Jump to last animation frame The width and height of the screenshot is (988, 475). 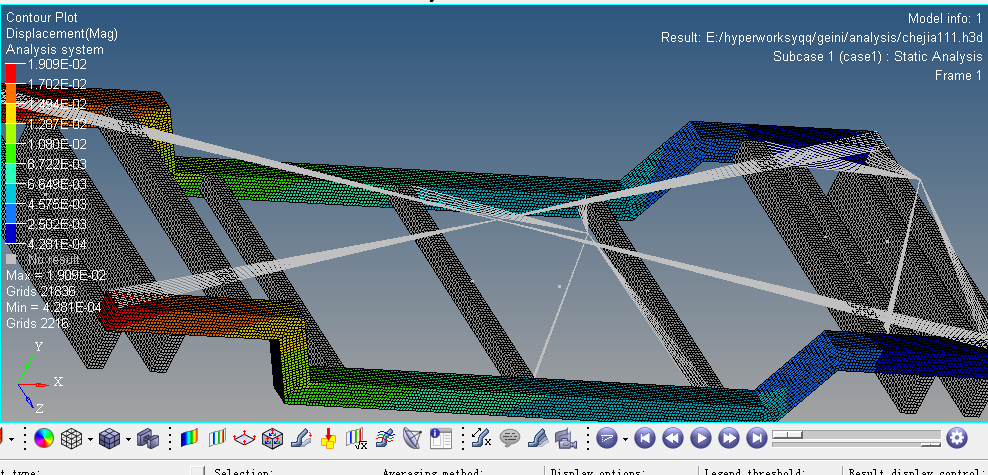757,438
